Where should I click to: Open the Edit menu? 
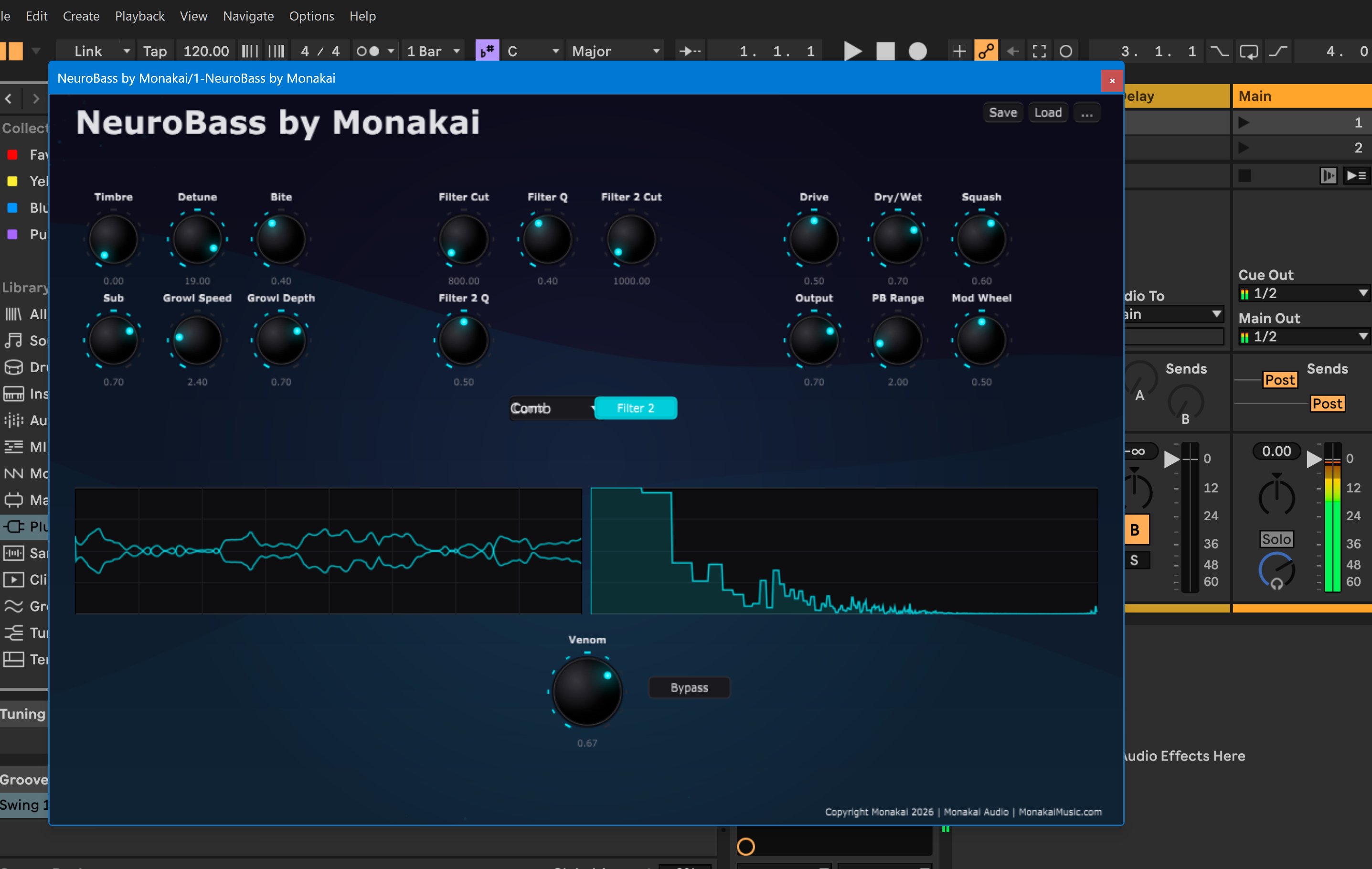coord(36,16)
